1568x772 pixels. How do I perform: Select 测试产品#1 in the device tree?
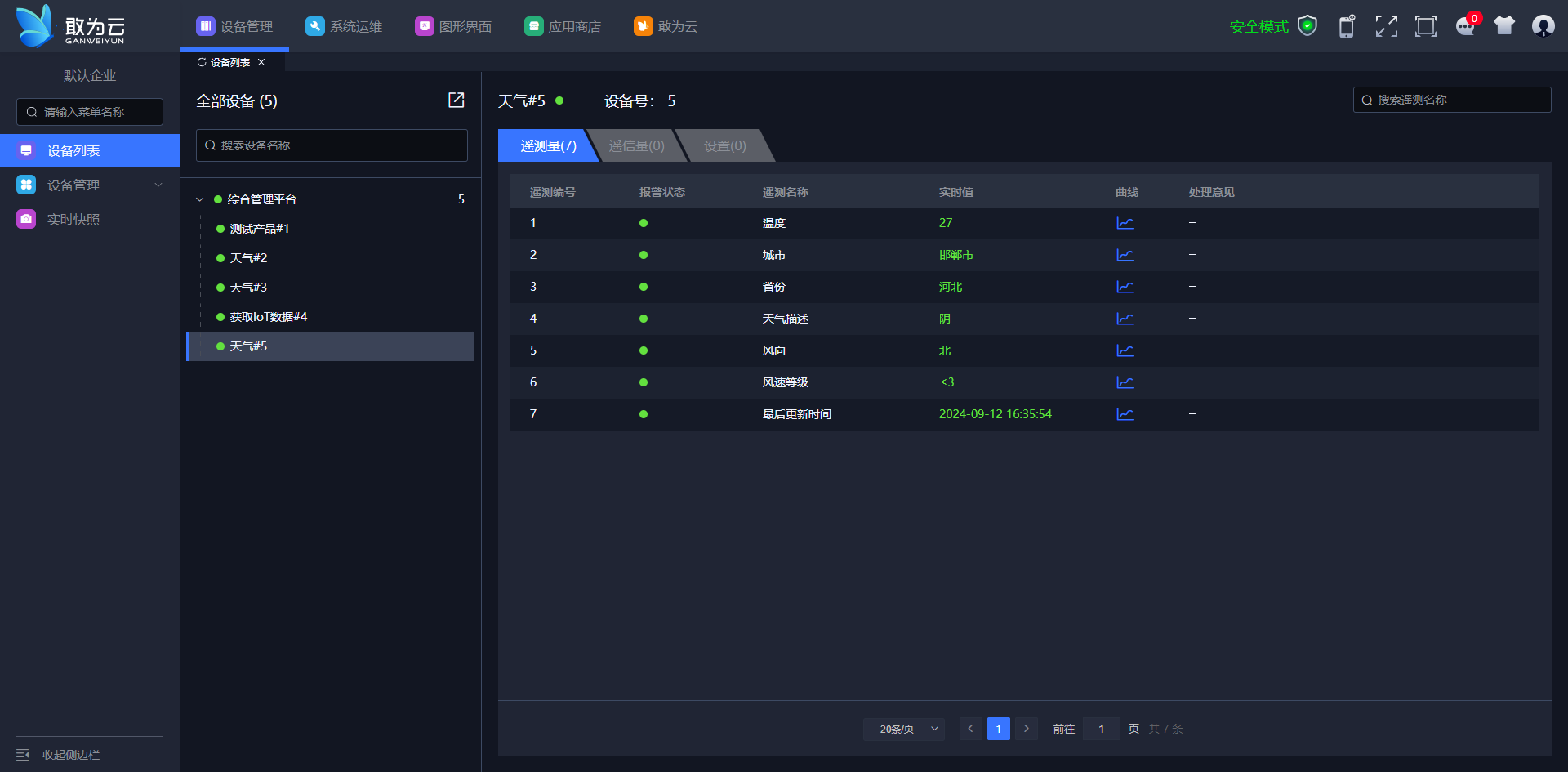pyautogui.click(x=260, y=229)
